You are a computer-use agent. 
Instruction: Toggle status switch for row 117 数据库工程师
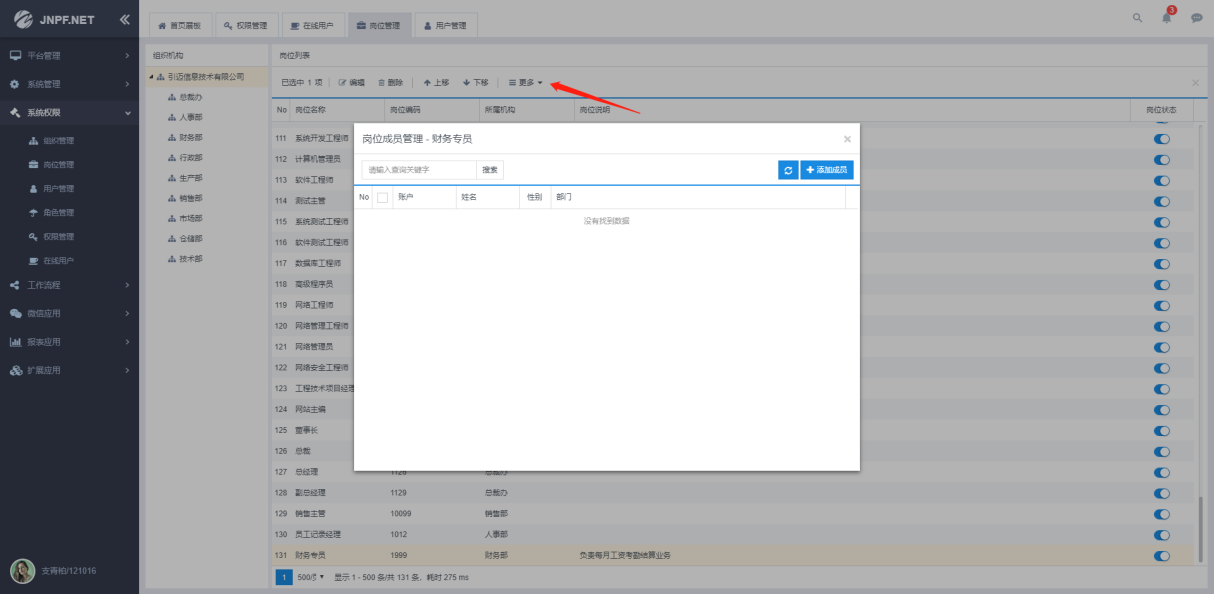pos(1162,264)
